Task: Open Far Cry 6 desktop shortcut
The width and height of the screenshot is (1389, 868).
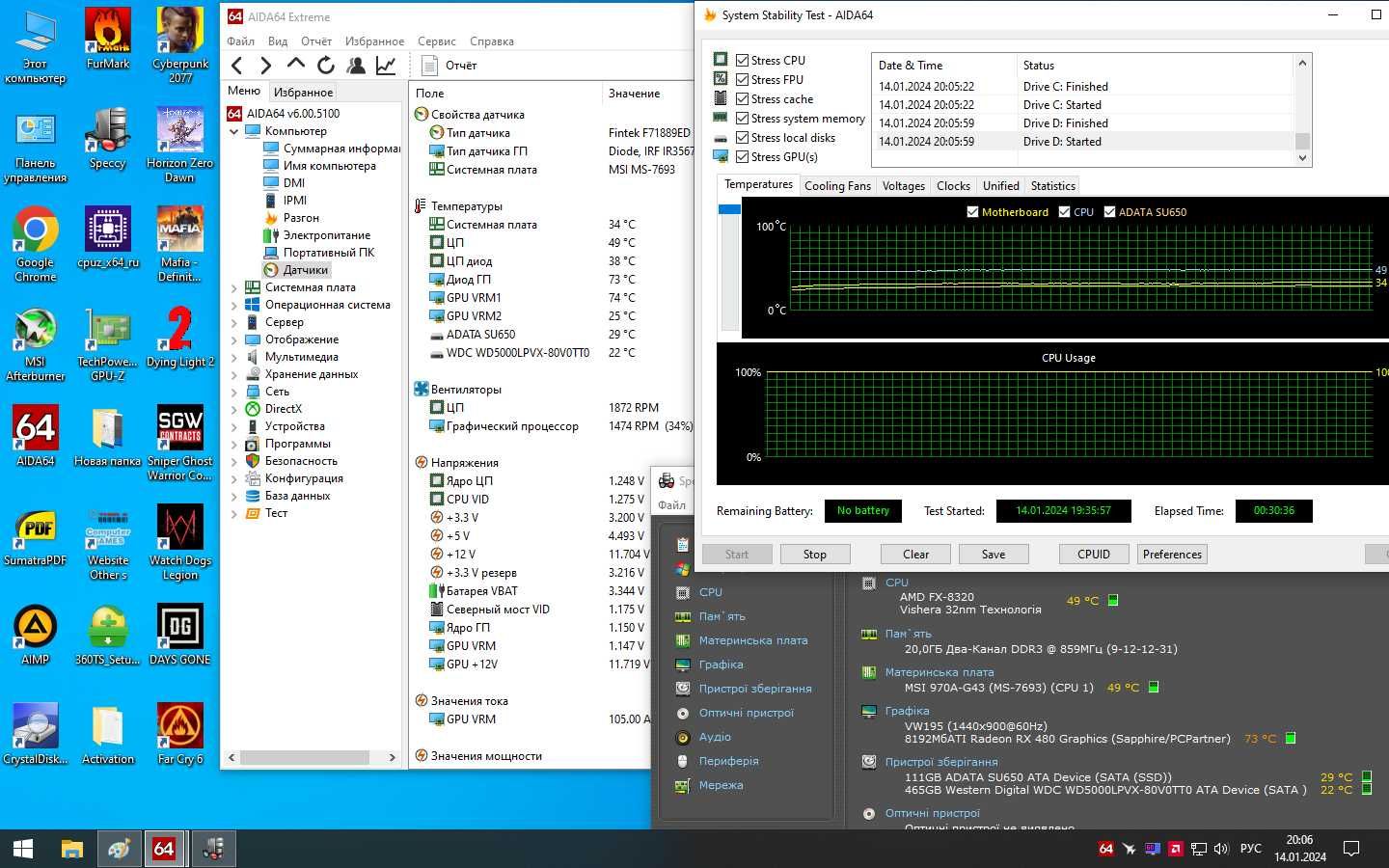Action: (x=180, y=735)
